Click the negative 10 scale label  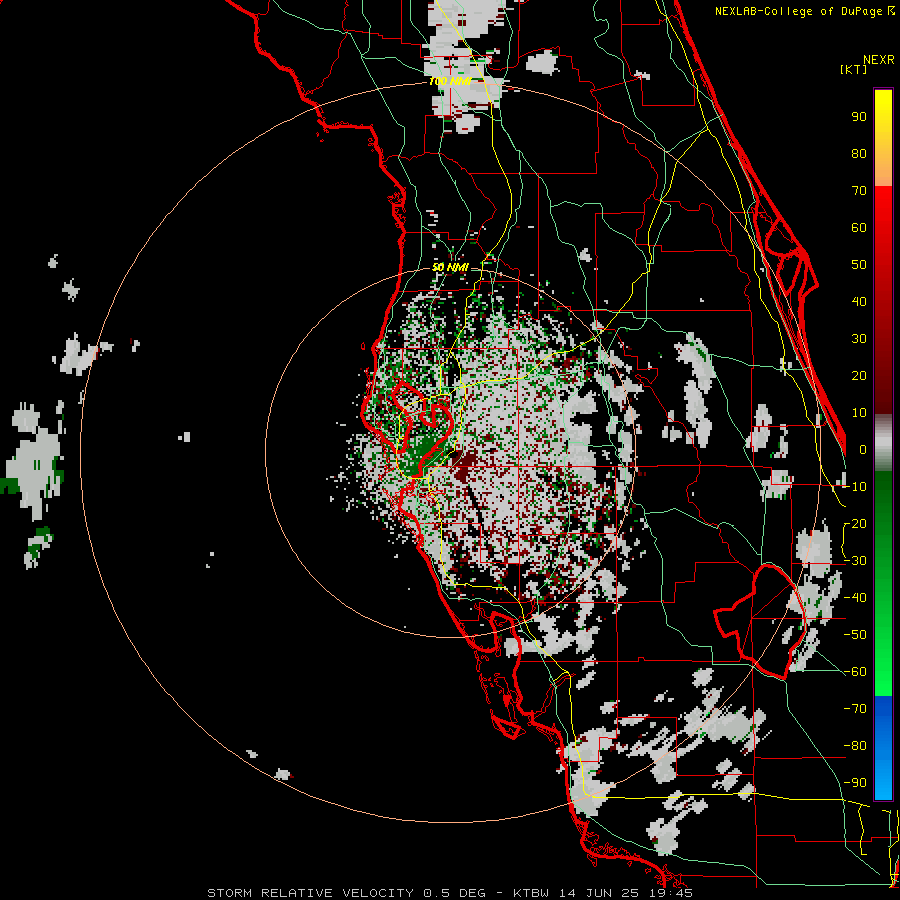click(x=855, y=487)
